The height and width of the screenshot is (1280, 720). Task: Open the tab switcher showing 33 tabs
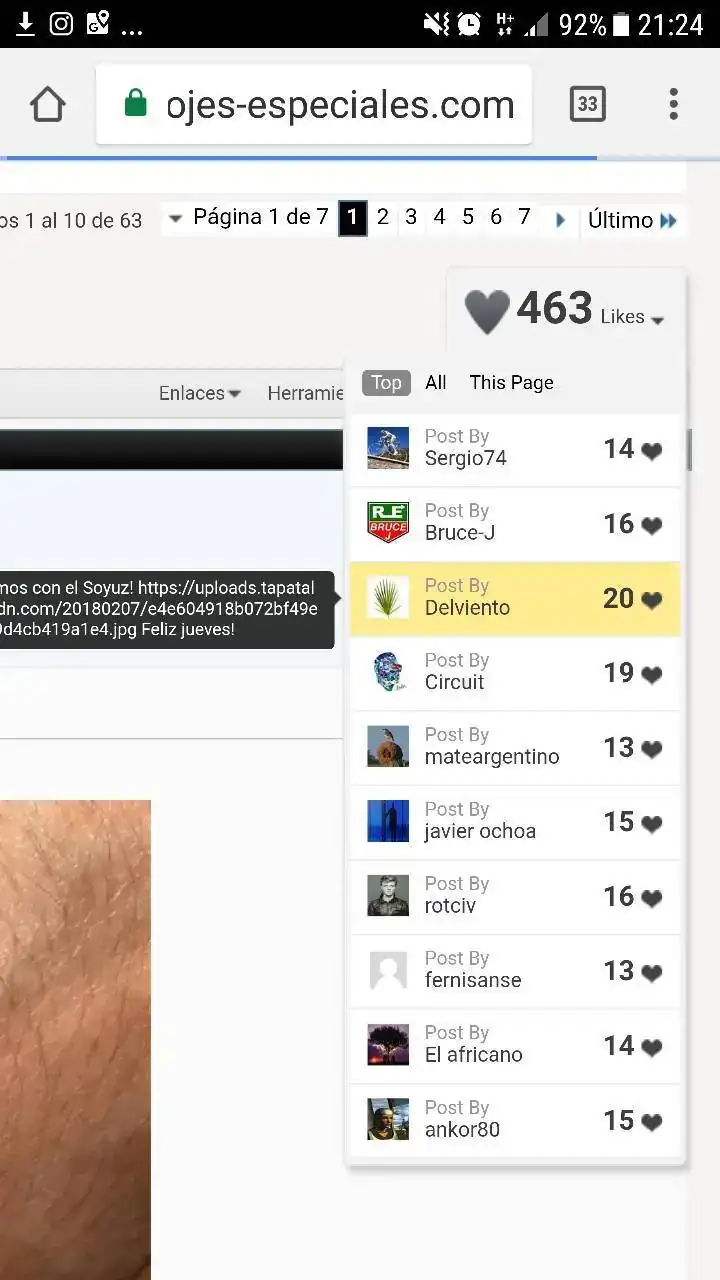pyautogui.click(x=587, y=104)
